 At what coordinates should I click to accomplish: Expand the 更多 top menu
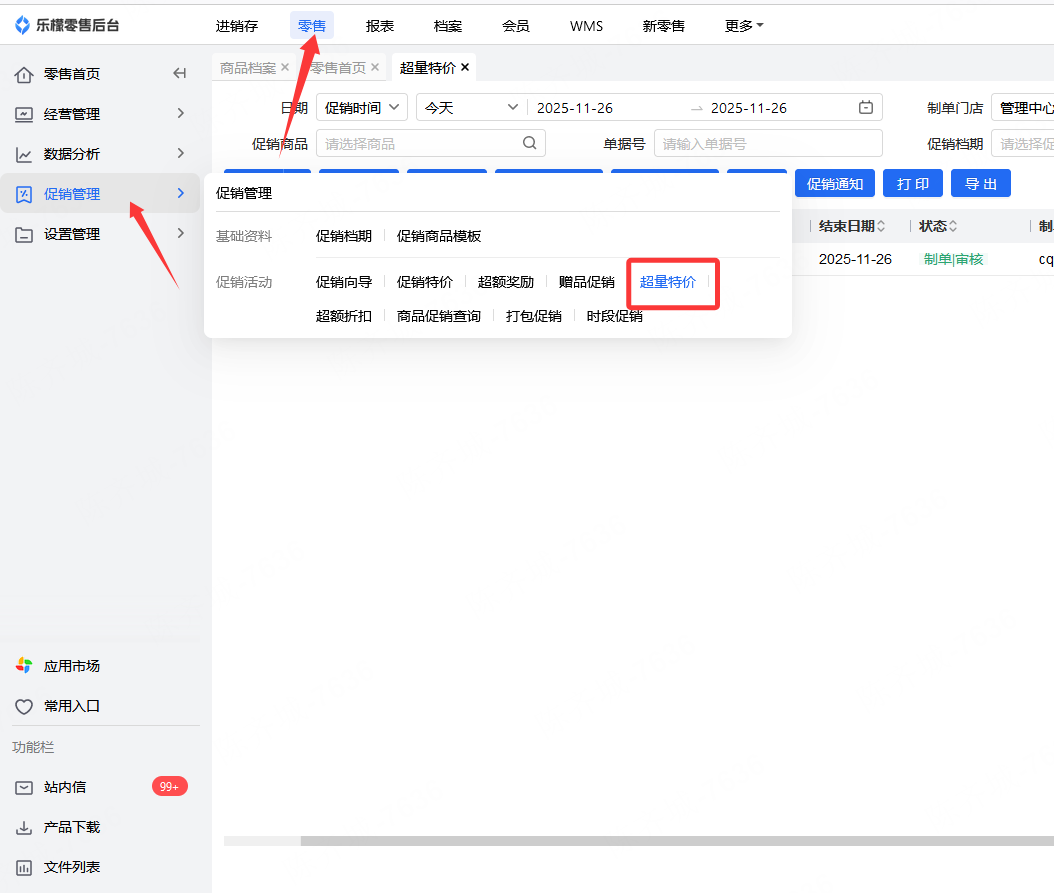tap(743, 26)
